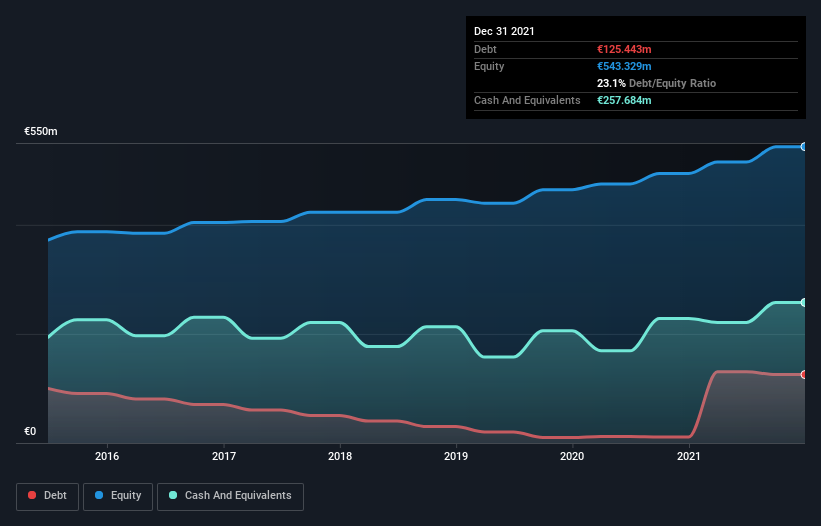Click the 2016 x-axis label
The height and width of the screenshot is (526, 821).
[107, 456]
